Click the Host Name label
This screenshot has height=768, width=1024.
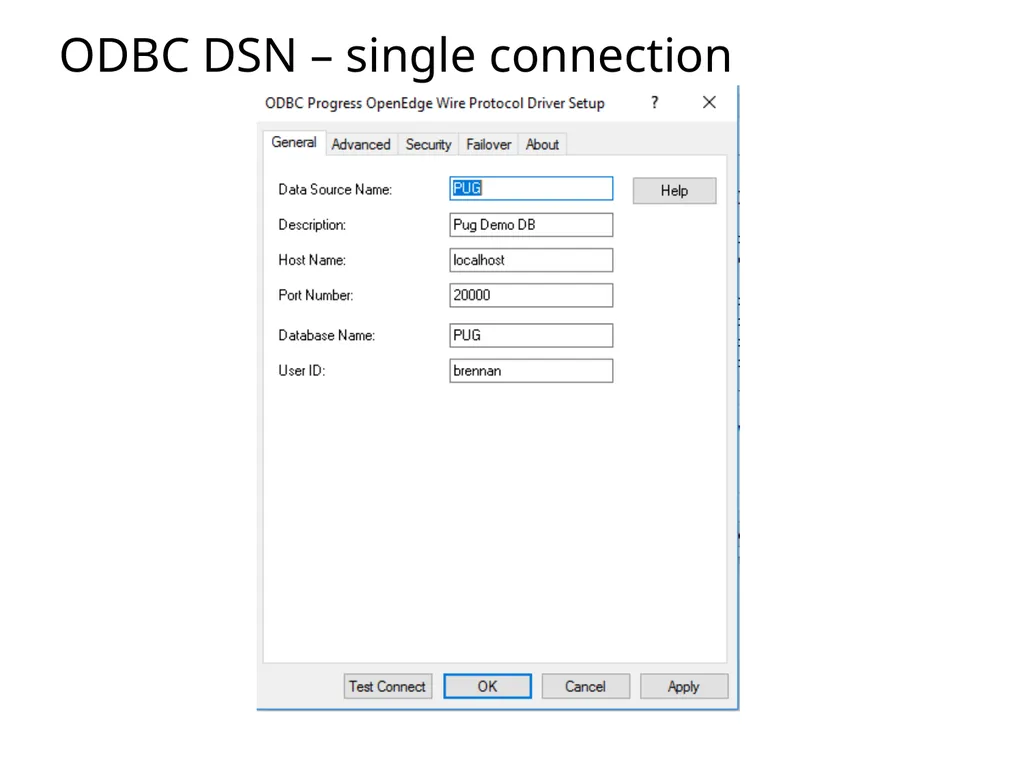tap(312, 260)
